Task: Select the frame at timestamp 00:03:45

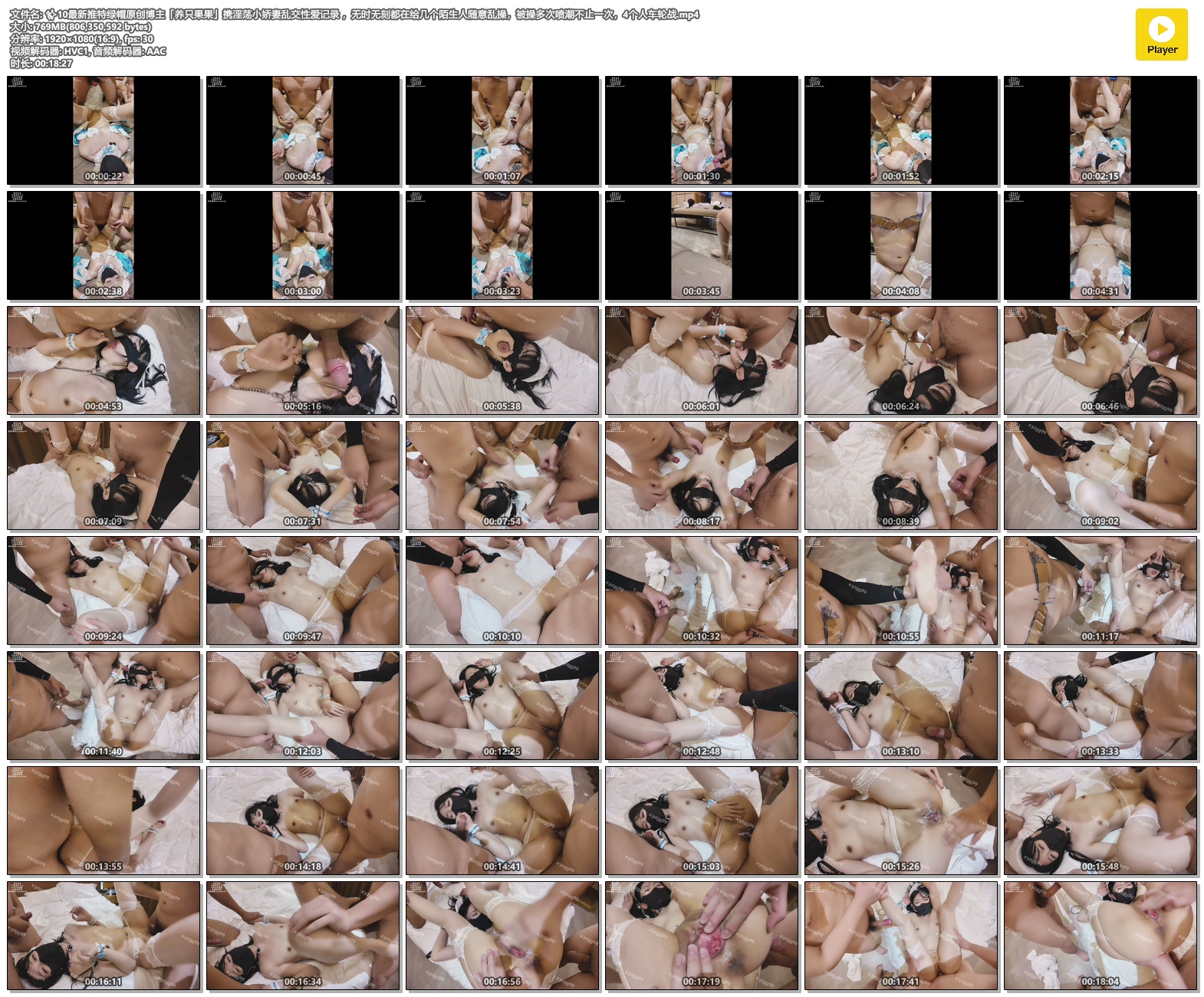Action: [702, 245]
